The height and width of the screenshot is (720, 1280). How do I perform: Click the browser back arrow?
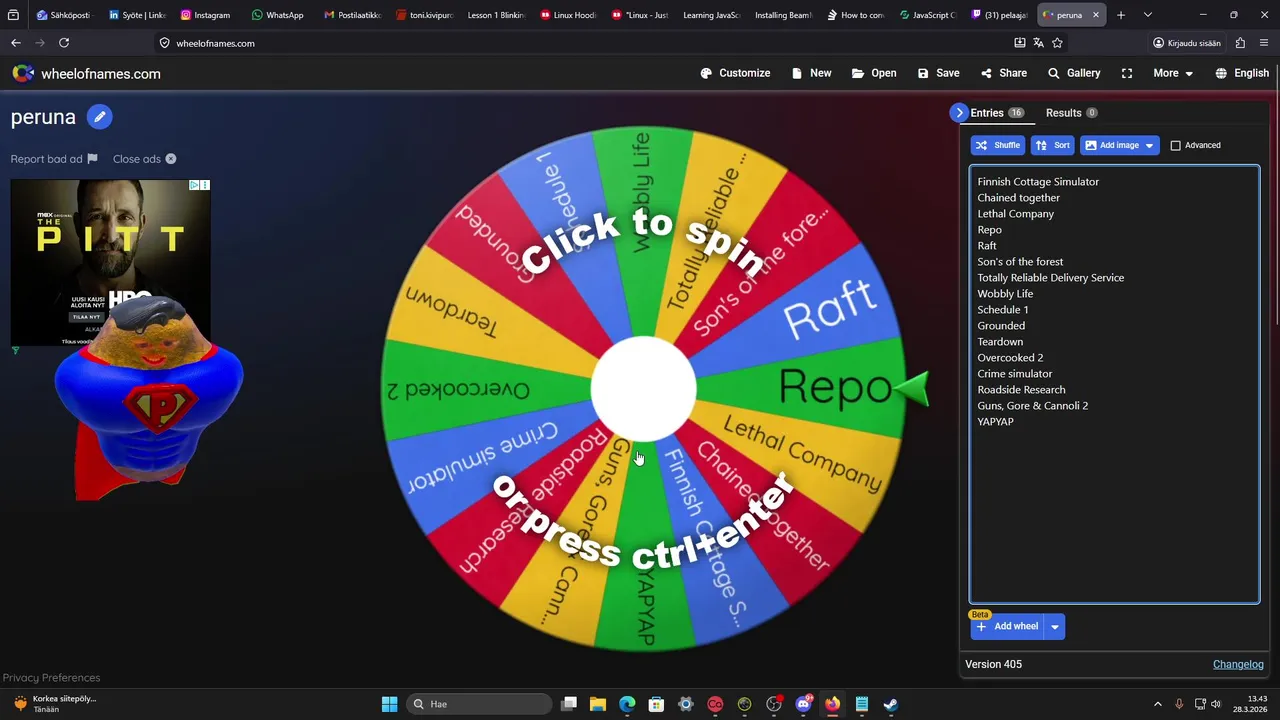point(16,43)
